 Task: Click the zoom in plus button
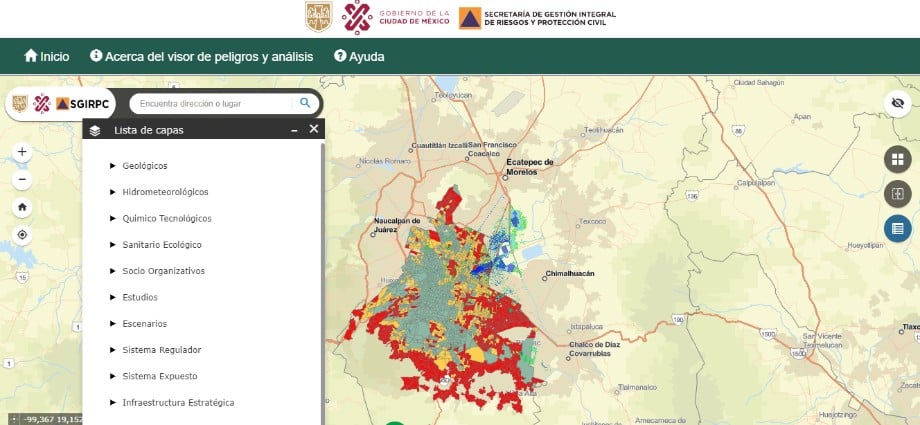pos(22,152)
